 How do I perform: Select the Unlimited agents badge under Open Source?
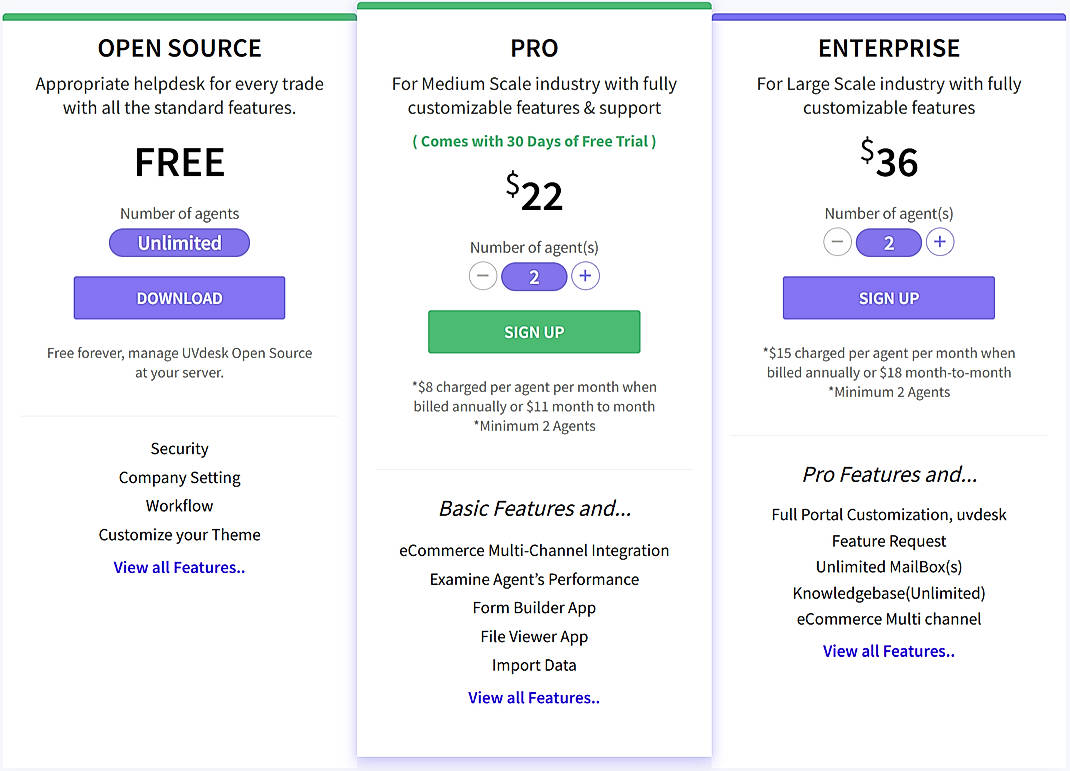pyautogui.click(x=179, y=242)
